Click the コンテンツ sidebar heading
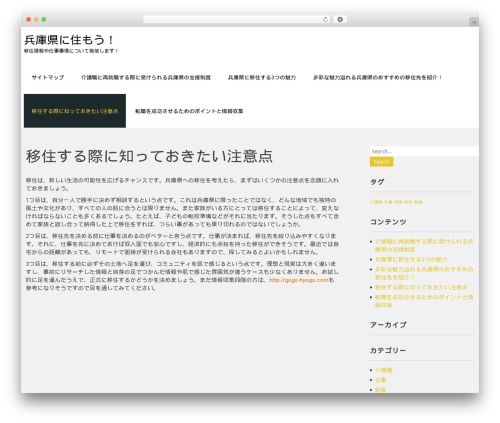Screen dimensions: 500x423 tap(388, 222)
